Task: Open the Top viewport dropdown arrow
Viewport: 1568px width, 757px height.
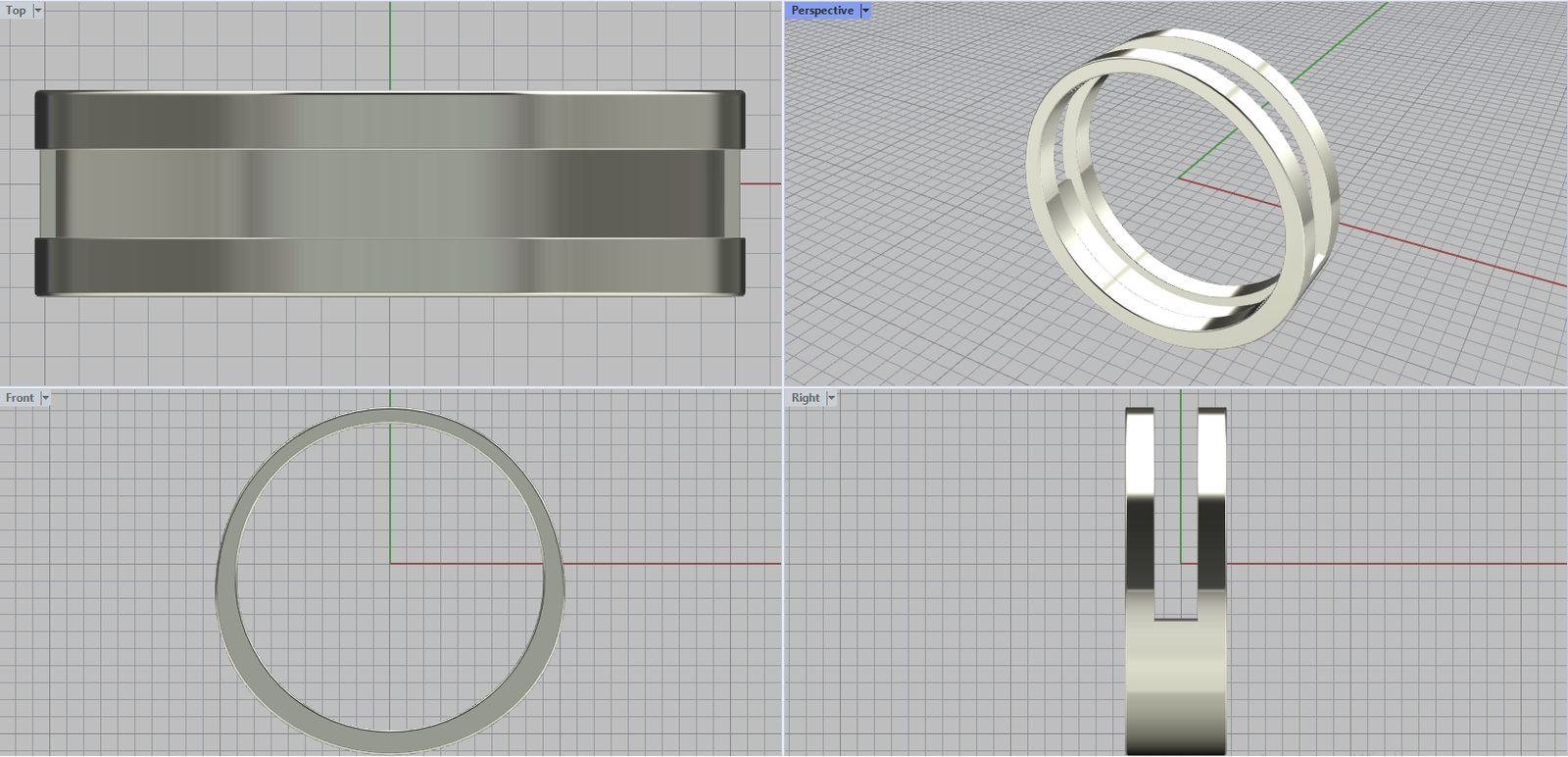Action: click(38, 11)
